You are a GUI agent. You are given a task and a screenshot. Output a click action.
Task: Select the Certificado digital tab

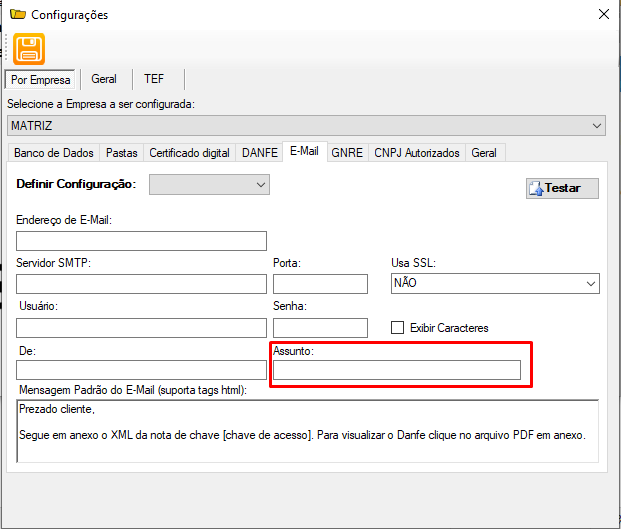tap(189, 153)
